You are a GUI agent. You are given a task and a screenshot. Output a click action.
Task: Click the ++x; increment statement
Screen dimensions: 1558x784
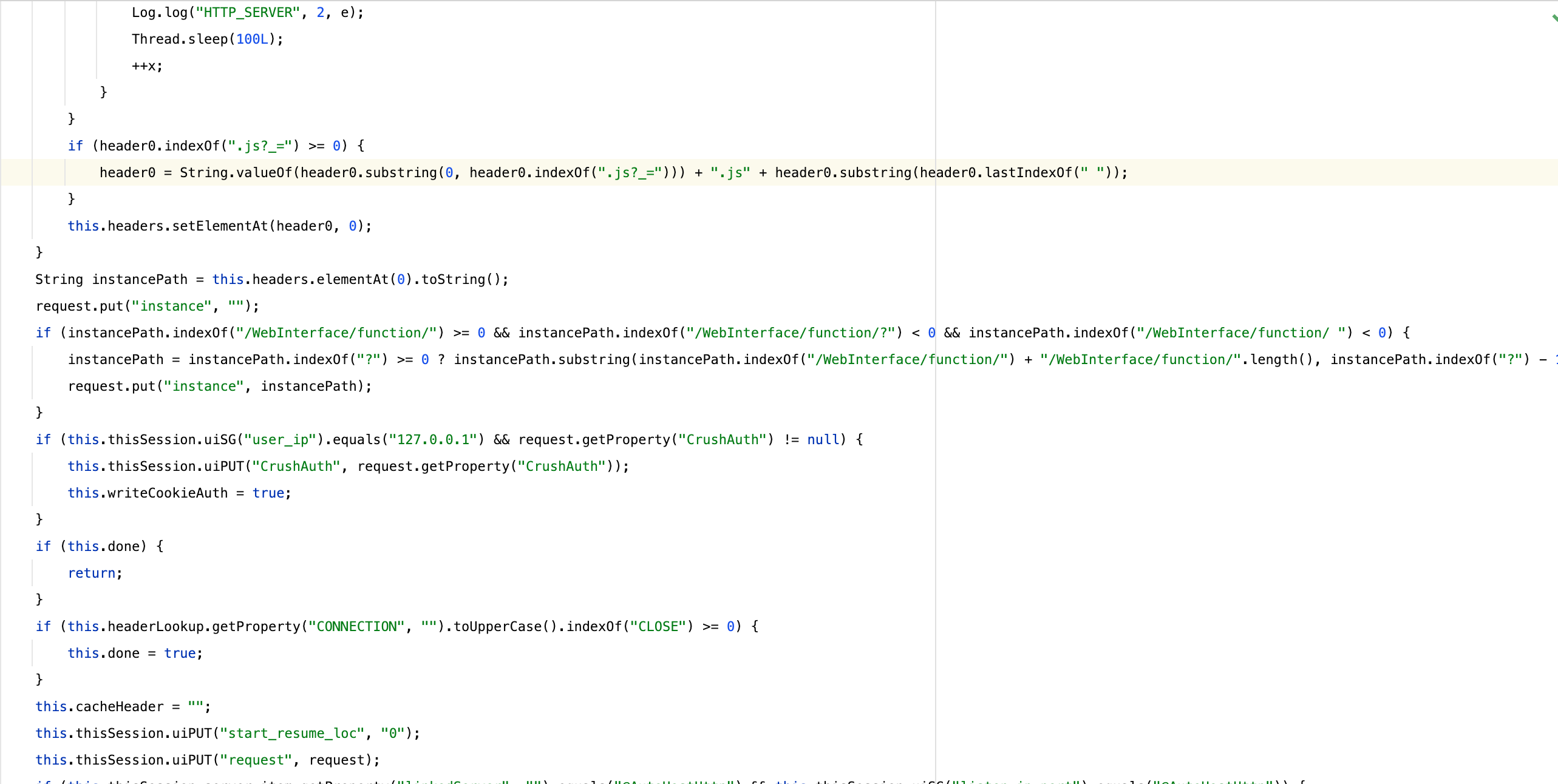[147, 66]
